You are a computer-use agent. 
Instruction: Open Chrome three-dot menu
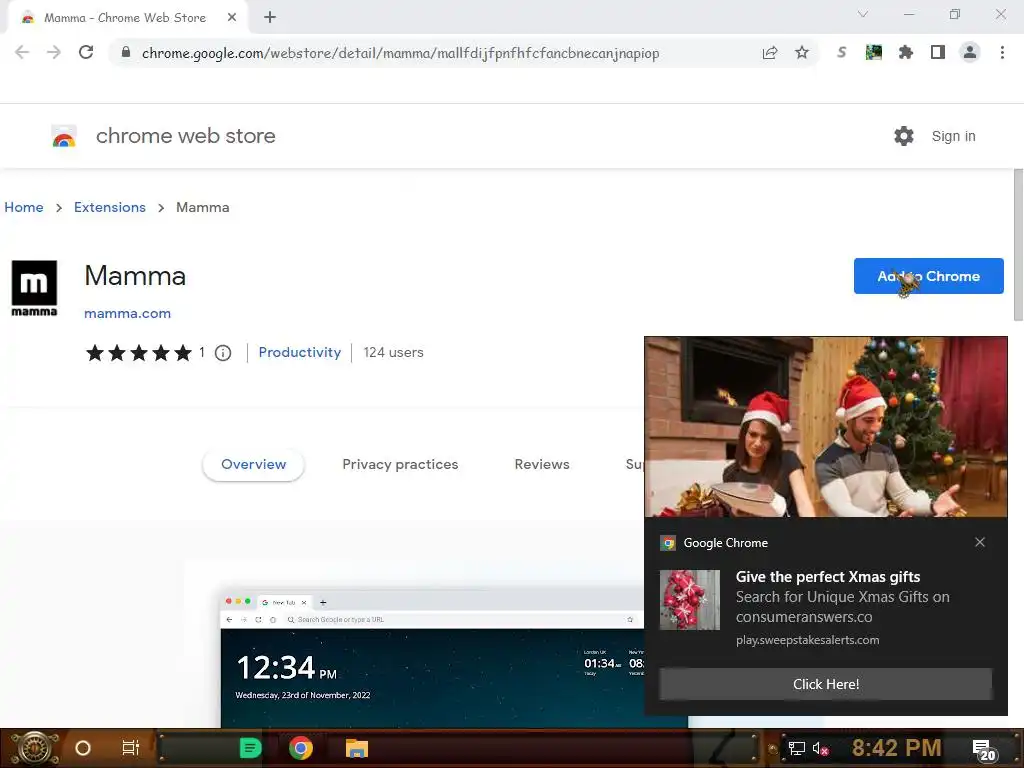pos(1002,53)
